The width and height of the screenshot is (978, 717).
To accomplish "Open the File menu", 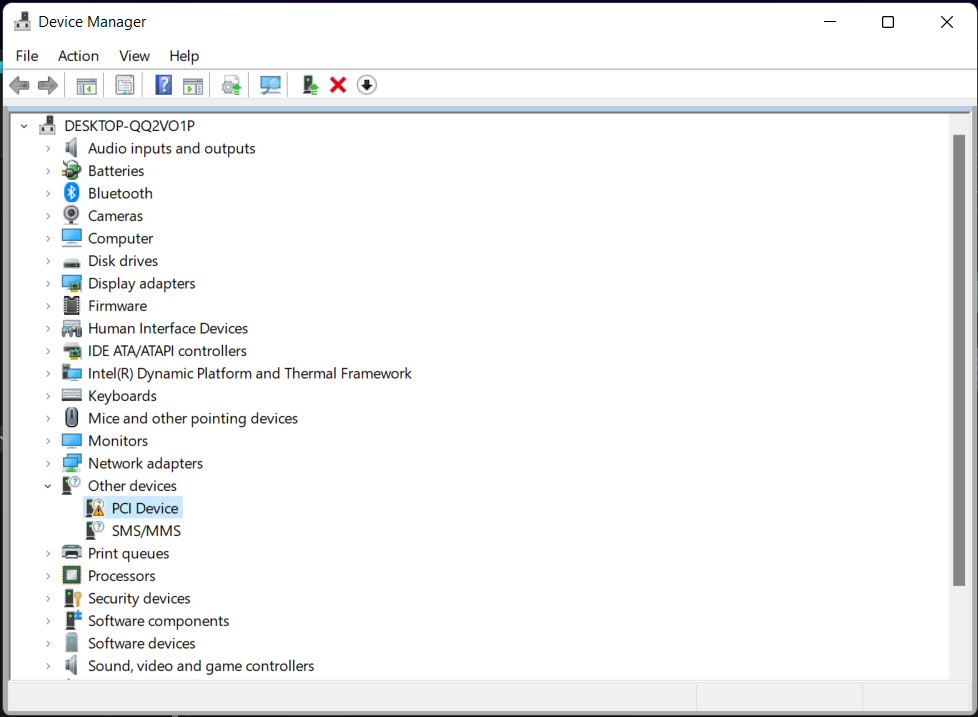I will (x=27, y=56).
